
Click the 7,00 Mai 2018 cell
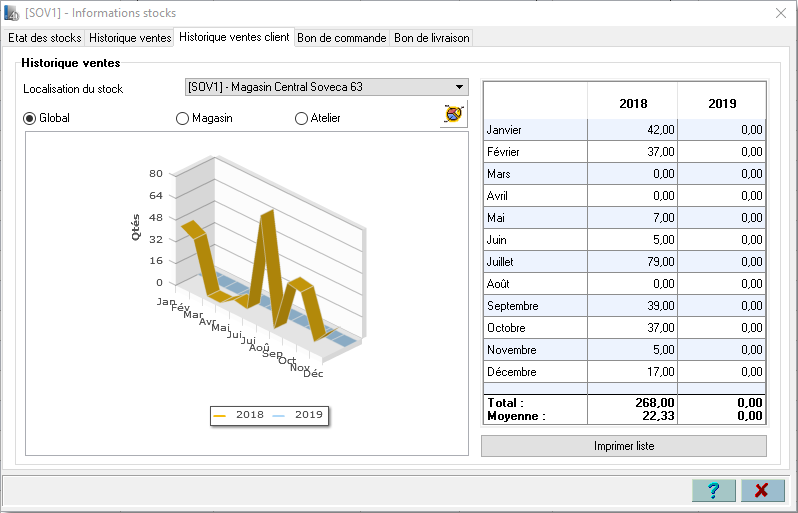pos(633,218)
